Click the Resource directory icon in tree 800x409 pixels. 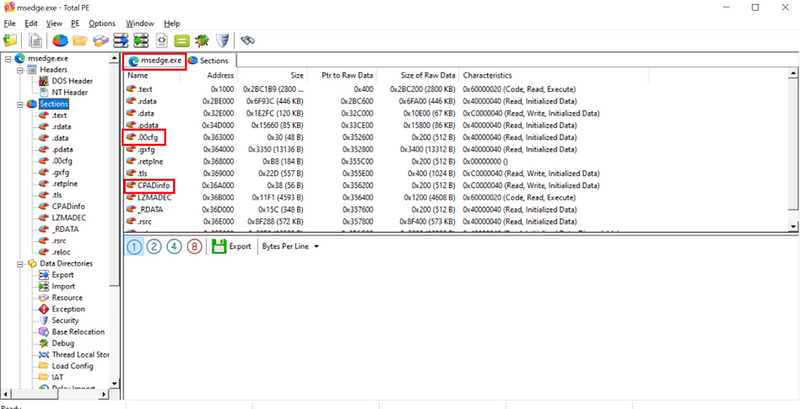click(43, 297)
